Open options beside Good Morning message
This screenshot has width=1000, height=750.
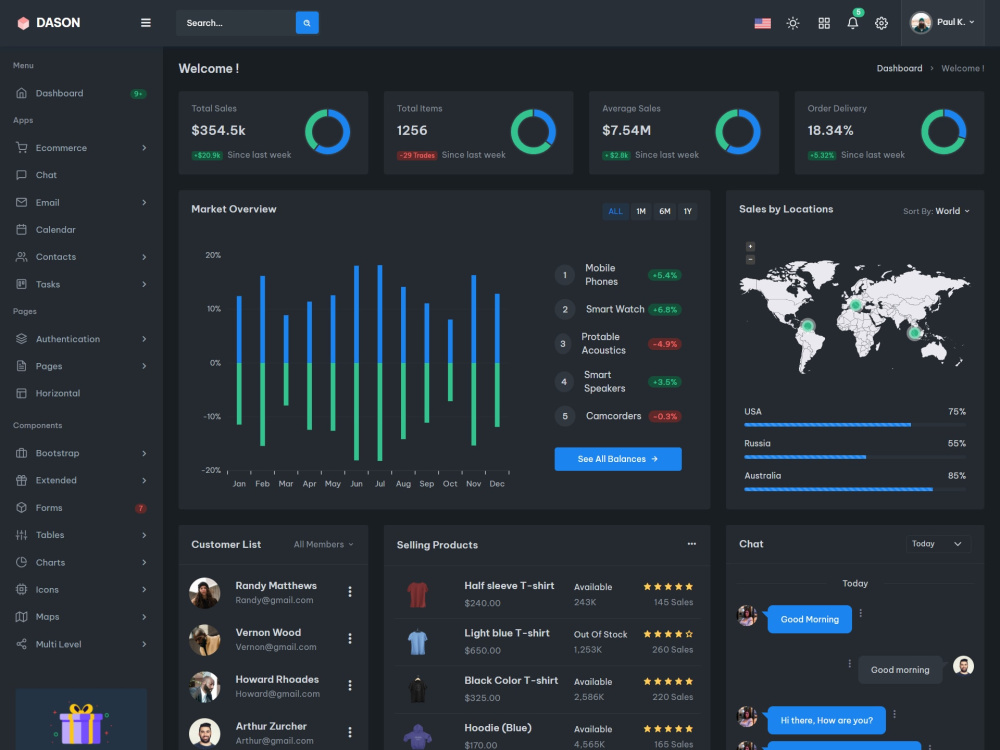coord(860,613)
